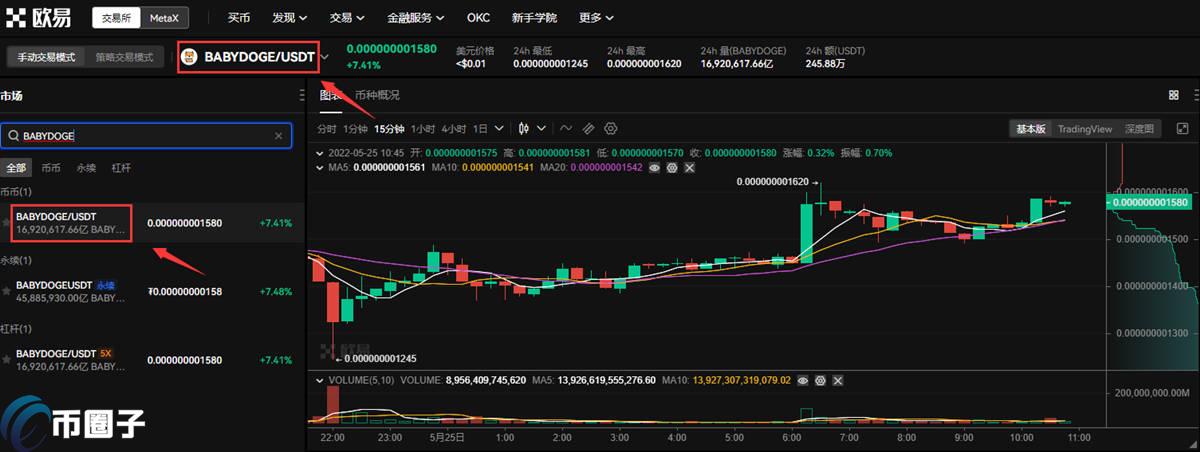Open the spot BABYDOGE/USDT market row

150,222
